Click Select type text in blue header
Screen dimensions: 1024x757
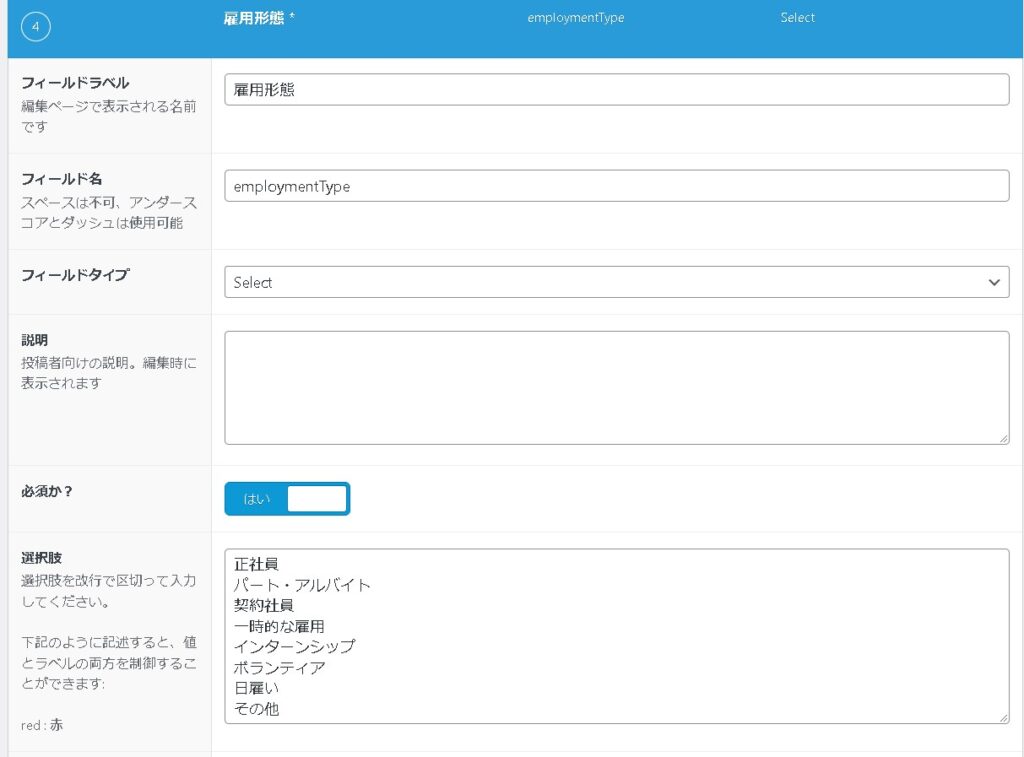click(797, 18)
